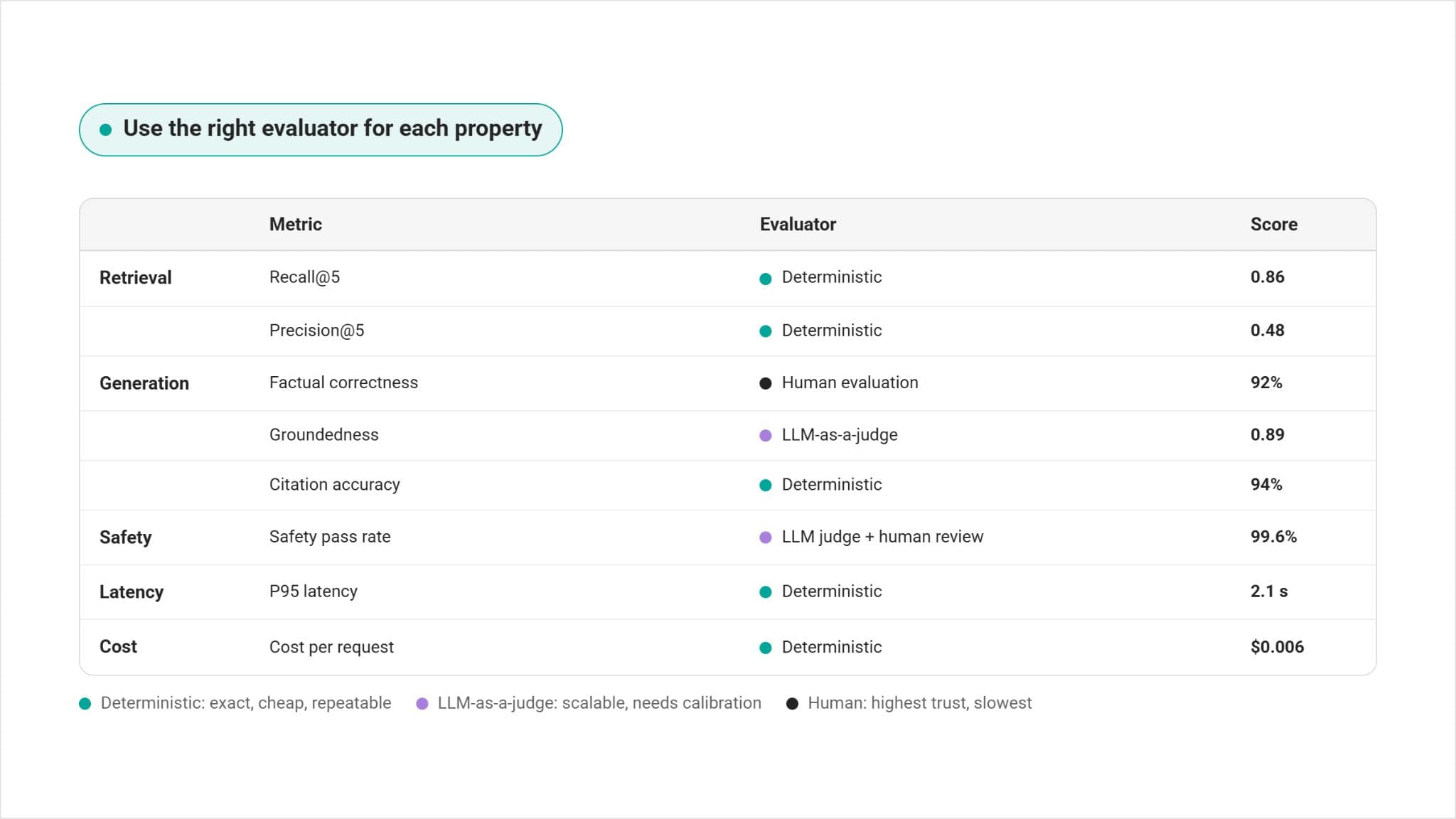Click the Recall@5 metric cell

tap(304, 277)
